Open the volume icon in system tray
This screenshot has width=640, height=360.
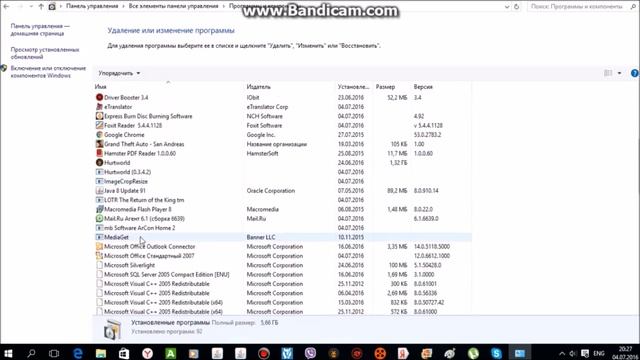(573, 353)
